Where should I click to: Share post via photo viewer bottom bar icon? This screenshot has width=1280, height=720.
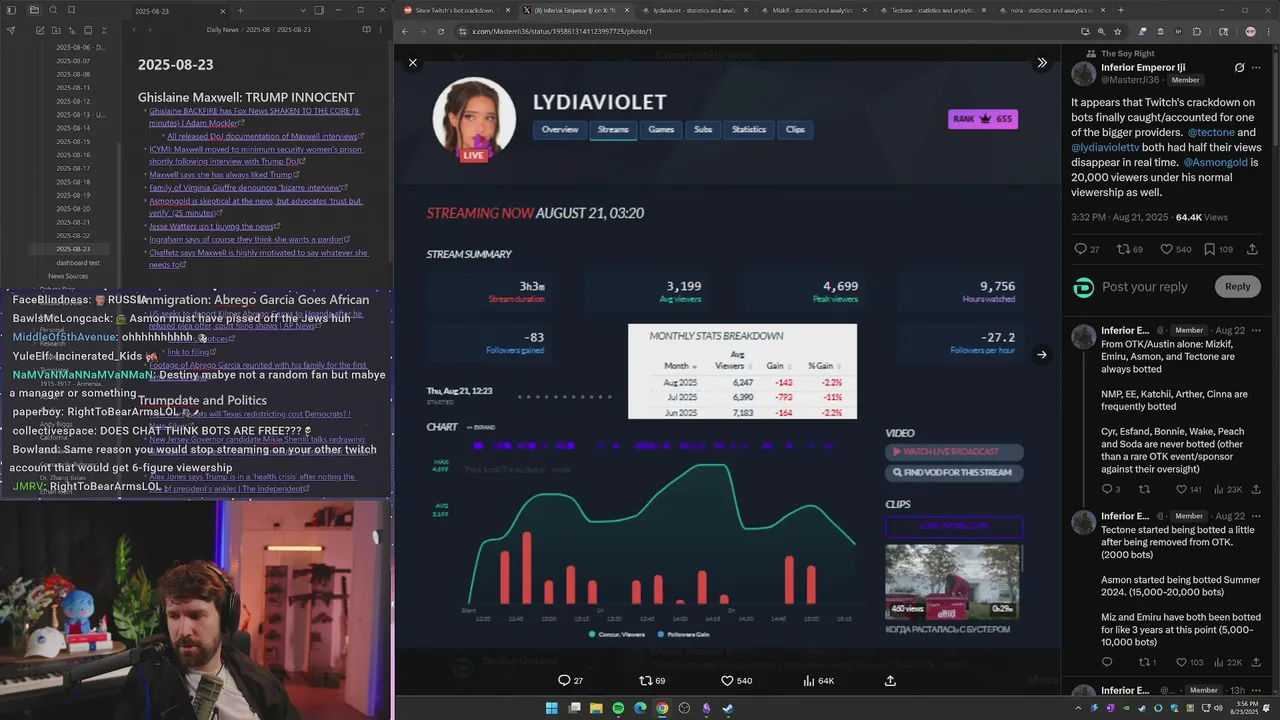890,681
